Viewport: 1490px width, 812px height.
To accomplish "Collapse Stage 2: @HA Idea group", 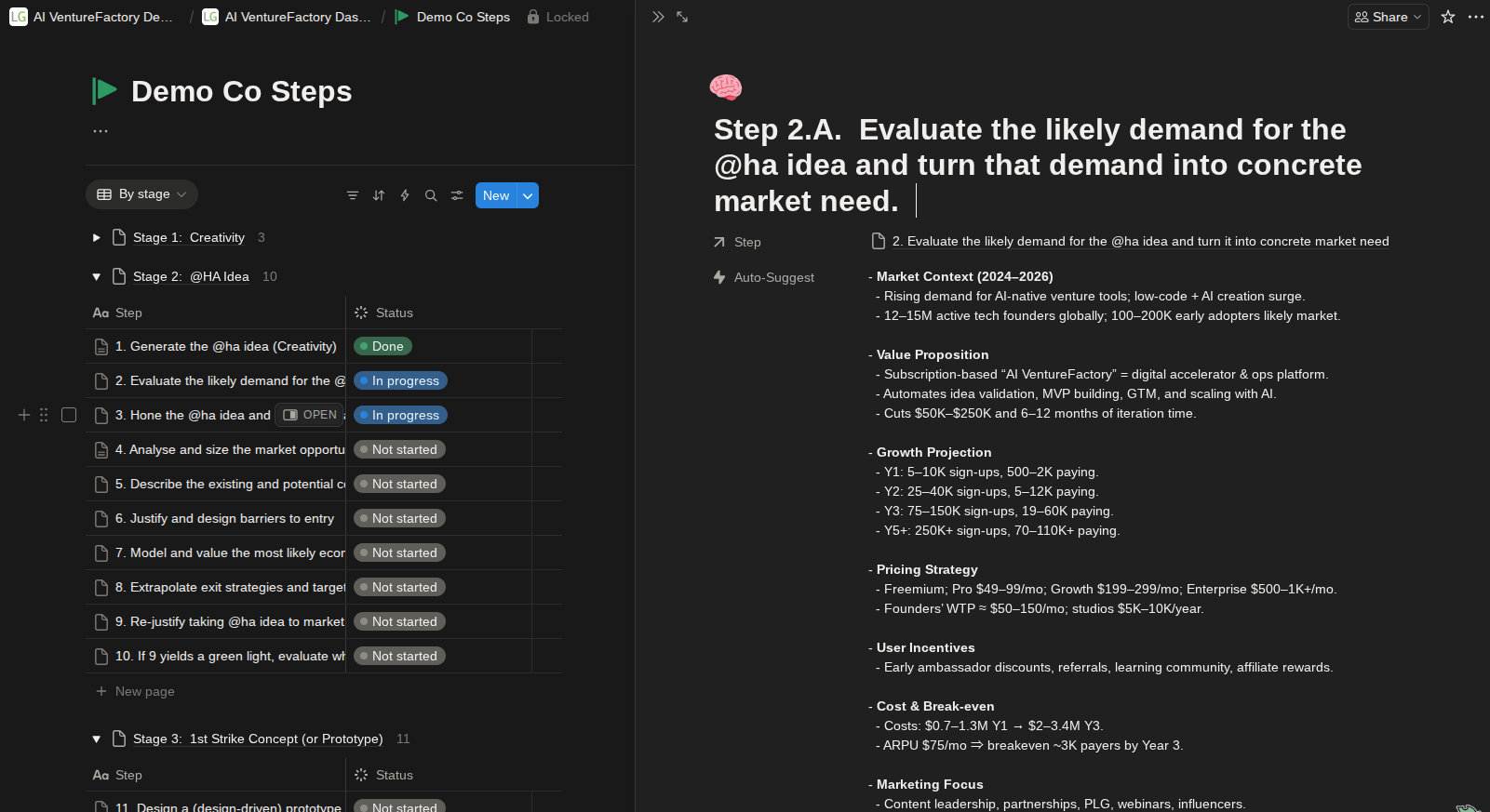I will pyautogui.click(x=96, y=277).
